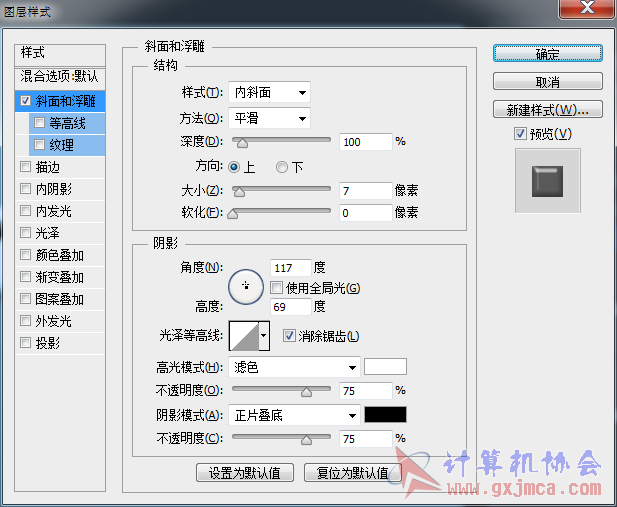The height and width of the screenshot is (507, 617).
Task: Select the 下 direction radio button
Action: [x=282, y=167]
